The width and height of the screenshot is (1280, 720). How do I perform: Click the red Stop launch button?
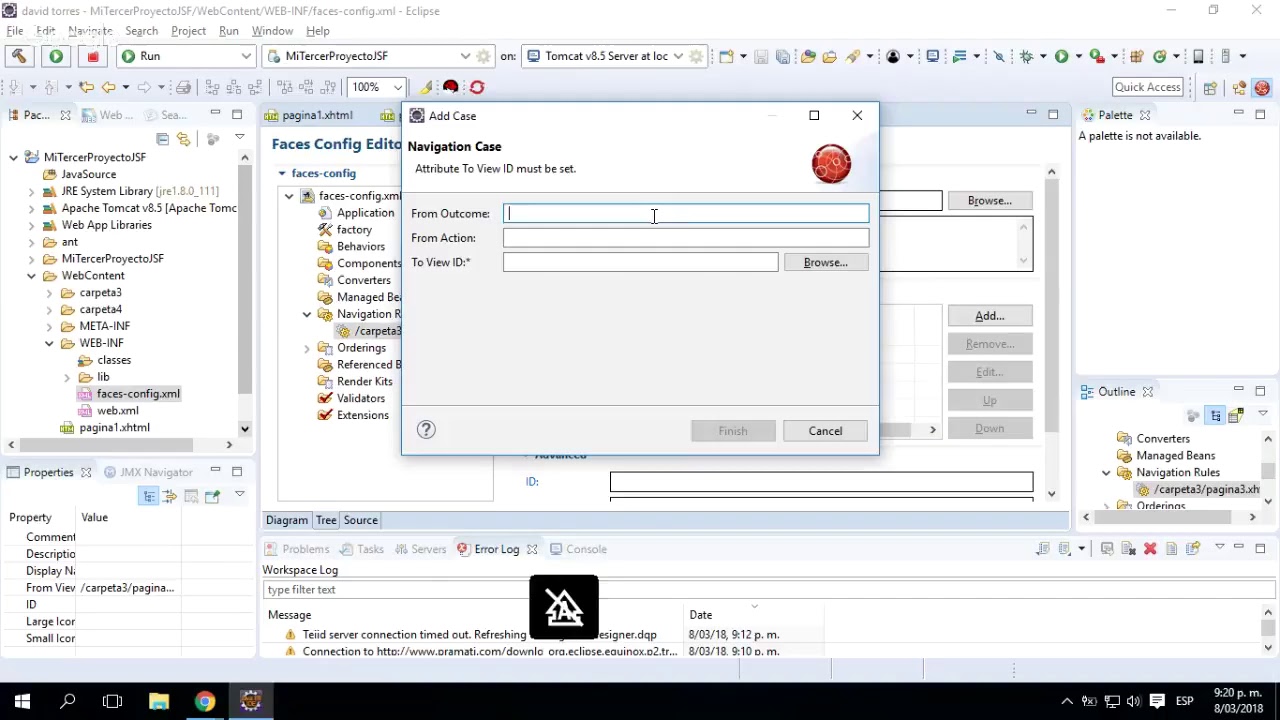[93, 56]
